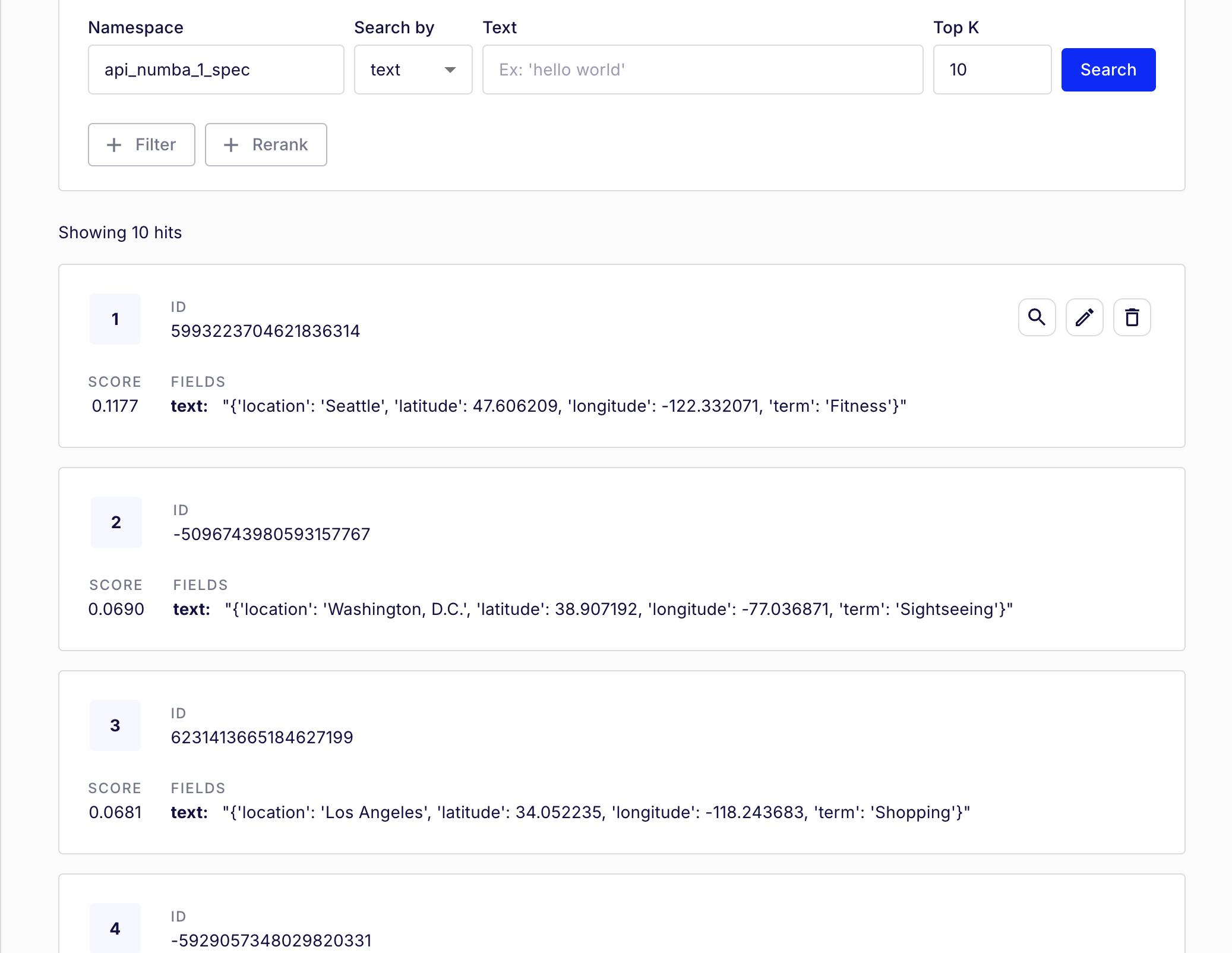Click the trash delete icon on result 1
Image resolution: width=1232 pixels, height=953 pixels.
1132,317
